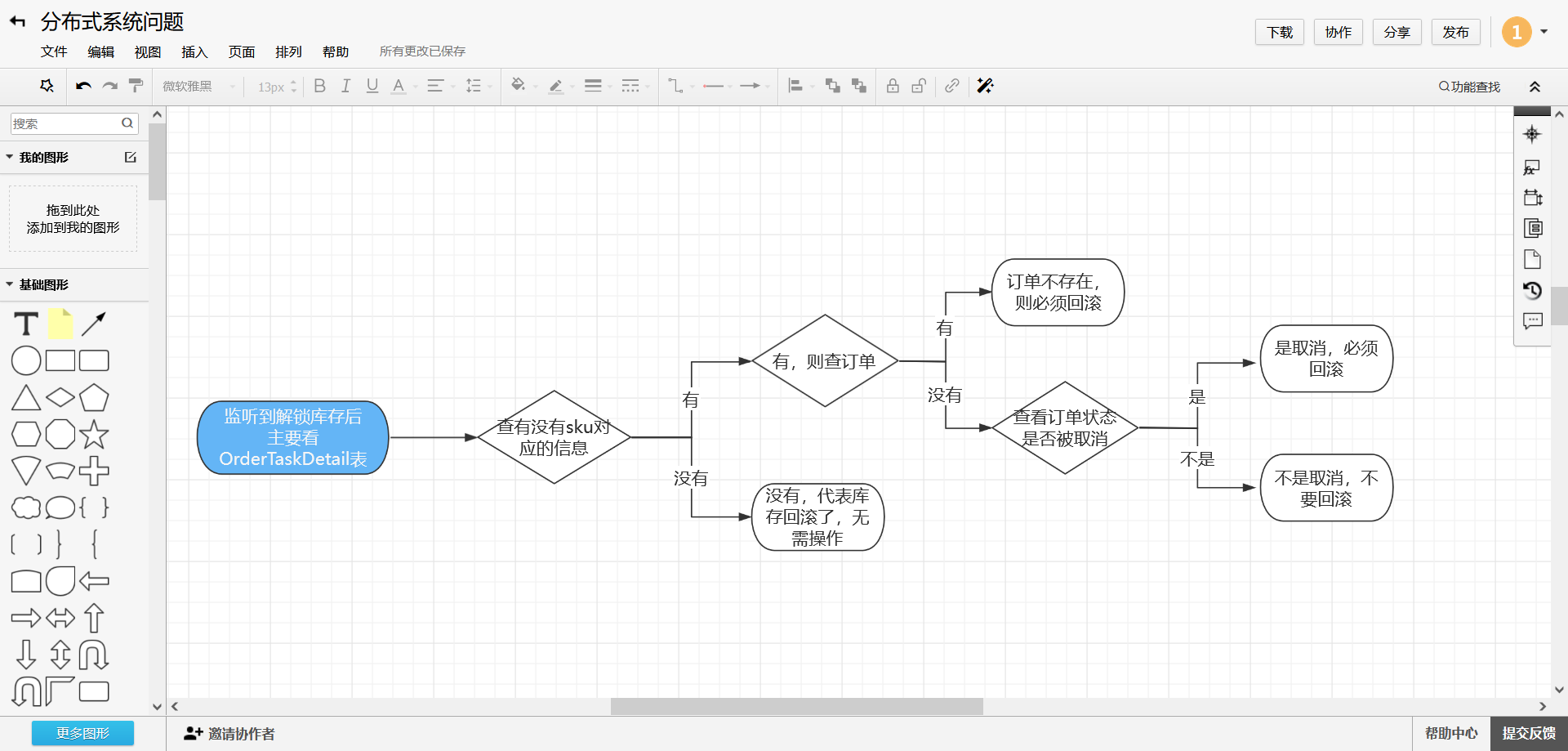The image size is (1568, 751).
Task: Open the align shapes dropdown
Action: (x=800, y=86)
